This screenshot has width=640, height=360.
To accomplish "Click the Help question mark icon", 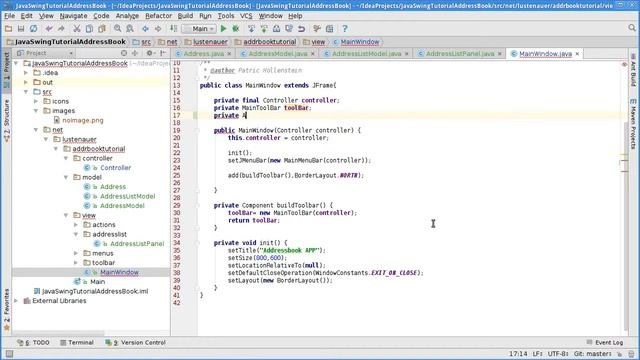I will (345, 29).
